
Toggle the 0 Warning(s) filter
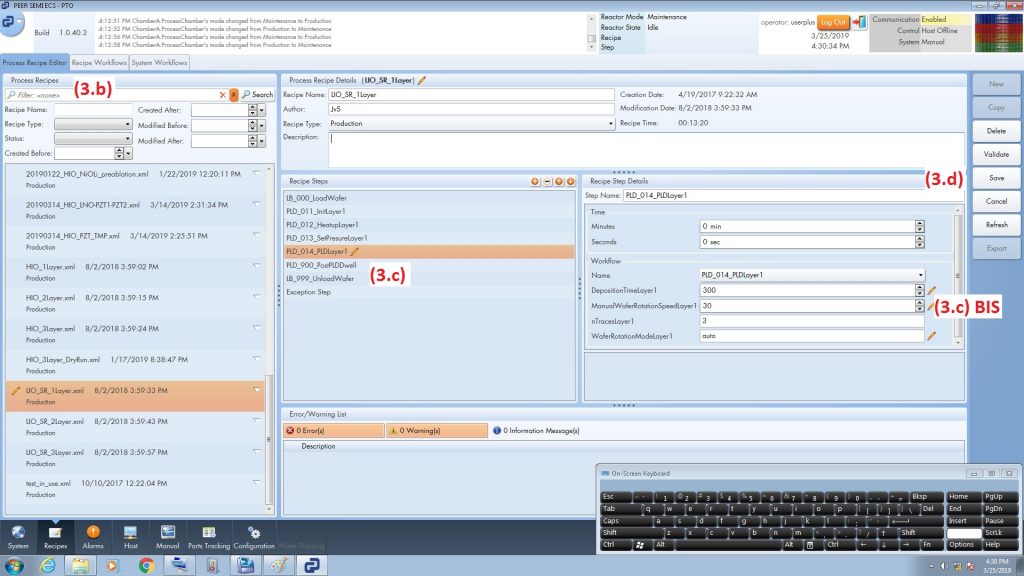pos(435,430)
